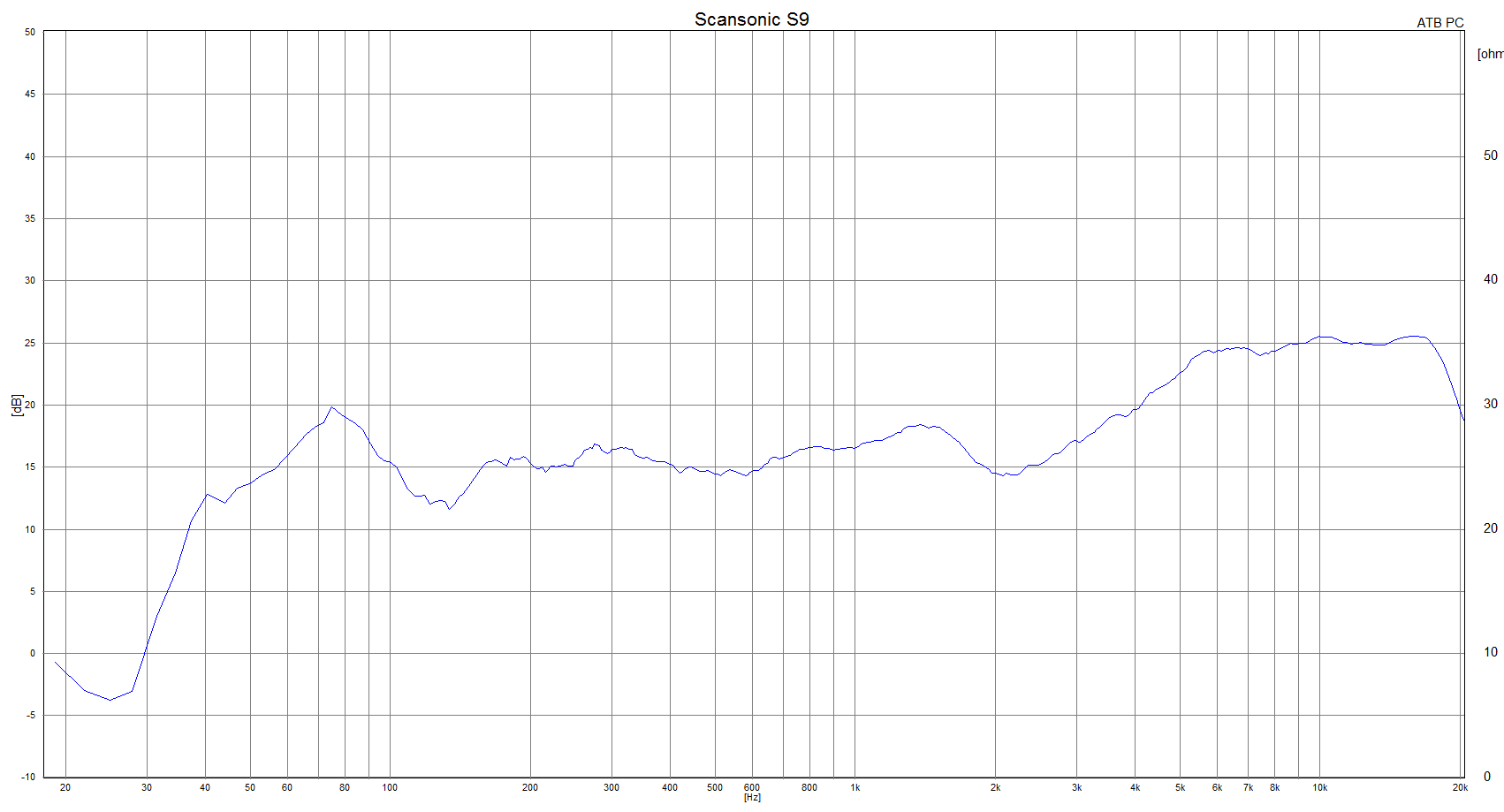Click the "7k" frequency axis tick

coord(1248,787)
